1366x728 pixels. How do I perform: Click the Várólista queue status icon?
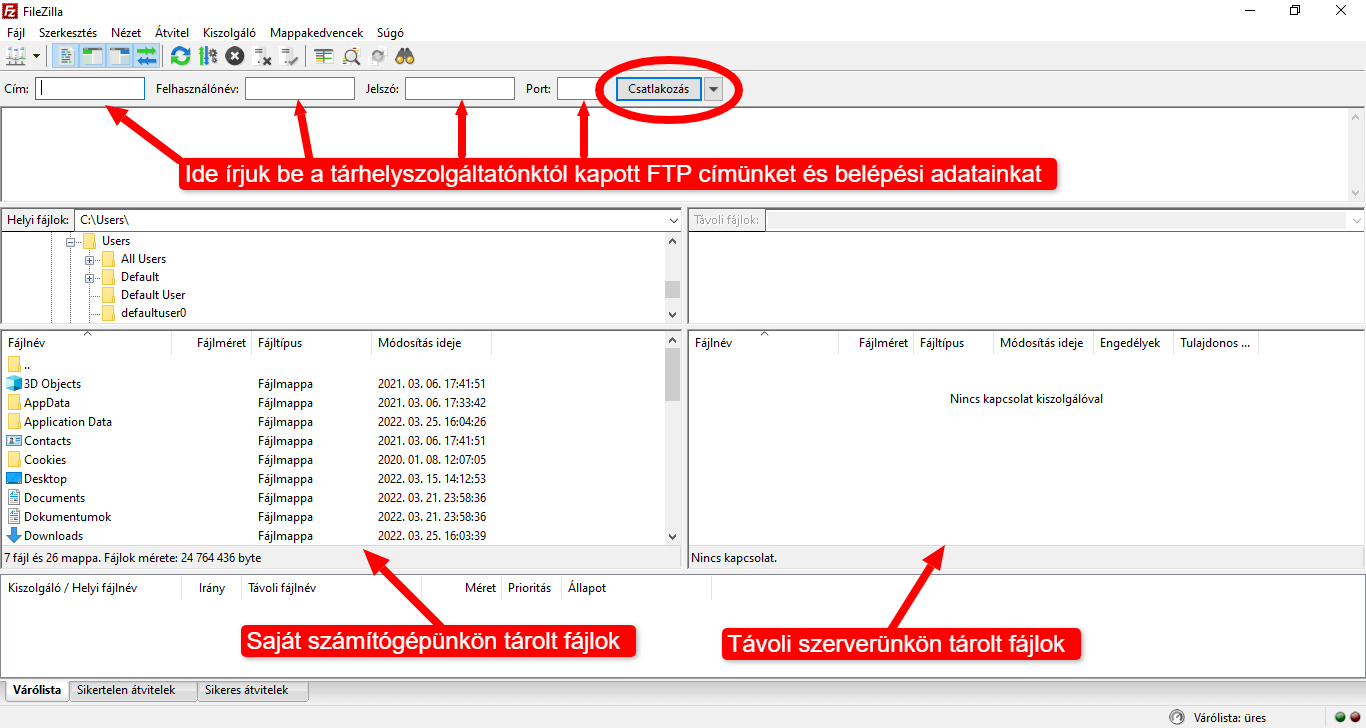click(1177, 717)
